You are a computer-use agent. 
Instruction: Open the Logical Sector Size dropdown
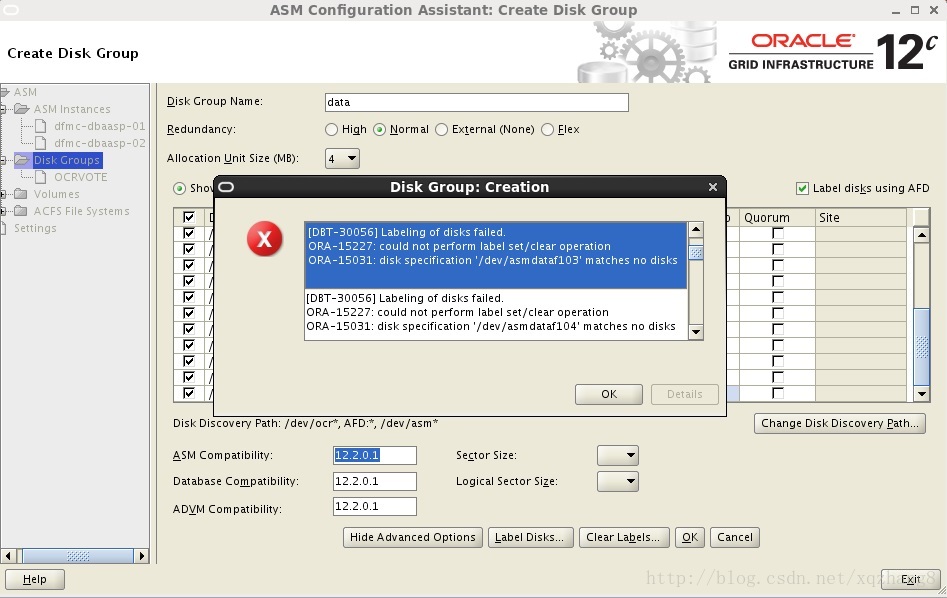[x=618, y=481]
